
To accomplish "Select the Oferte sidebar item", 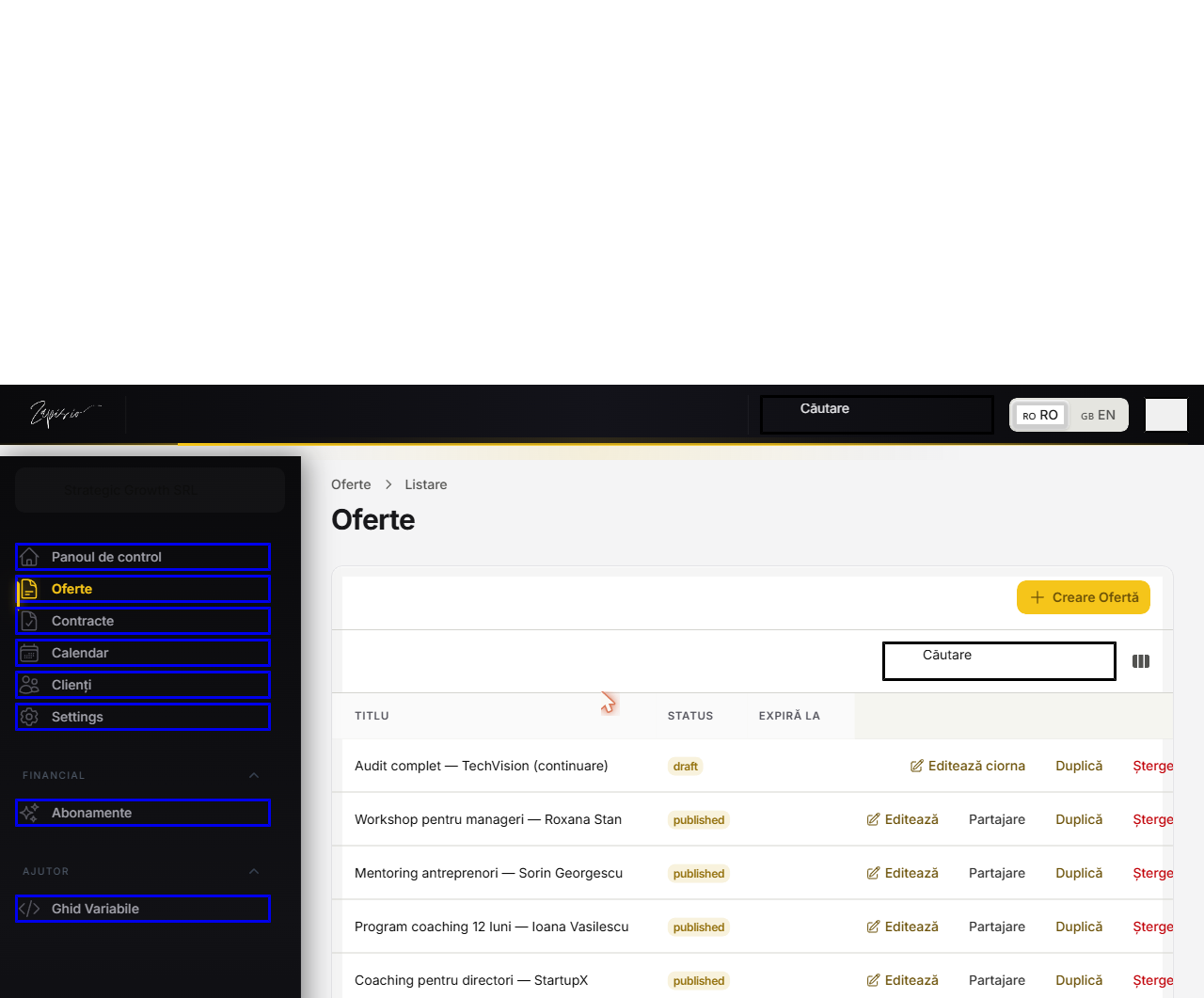I will [143, 589].
